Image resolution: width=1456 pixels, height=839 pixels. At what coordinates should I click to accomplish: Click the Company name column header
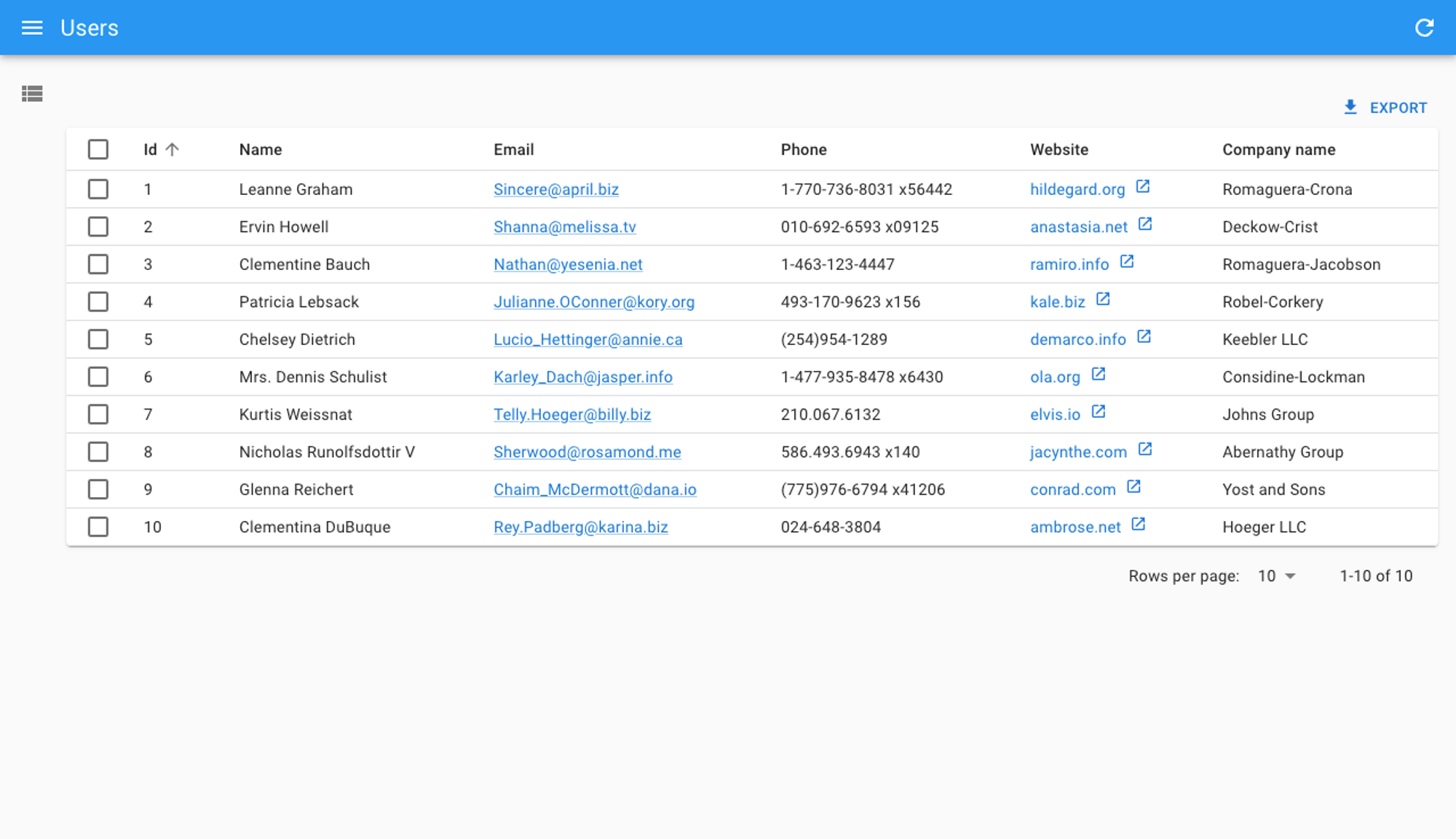click(x=1278, y=149)
